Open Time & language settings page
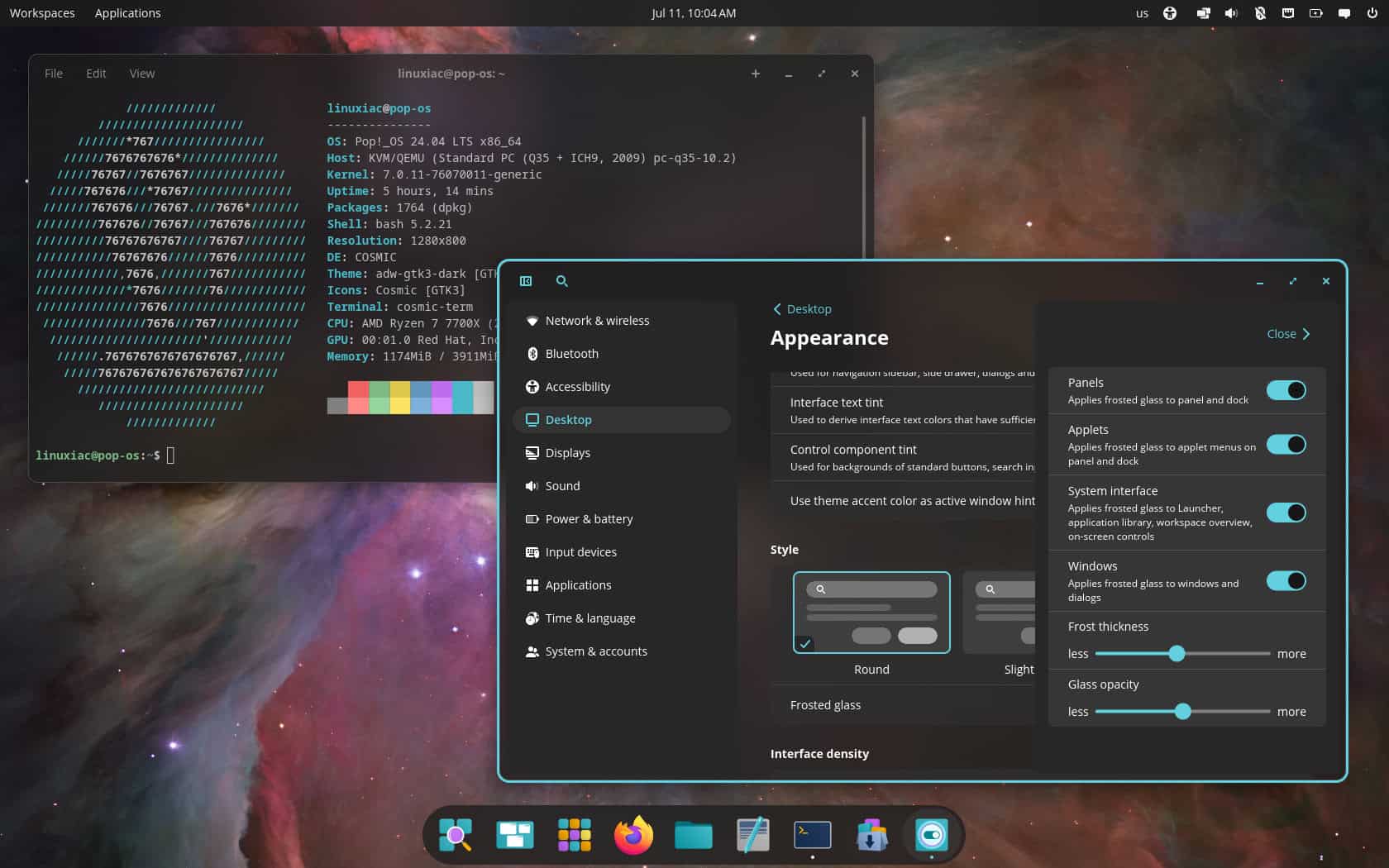Viewport: 1389px width, 868px height. [x=622, y=618]
